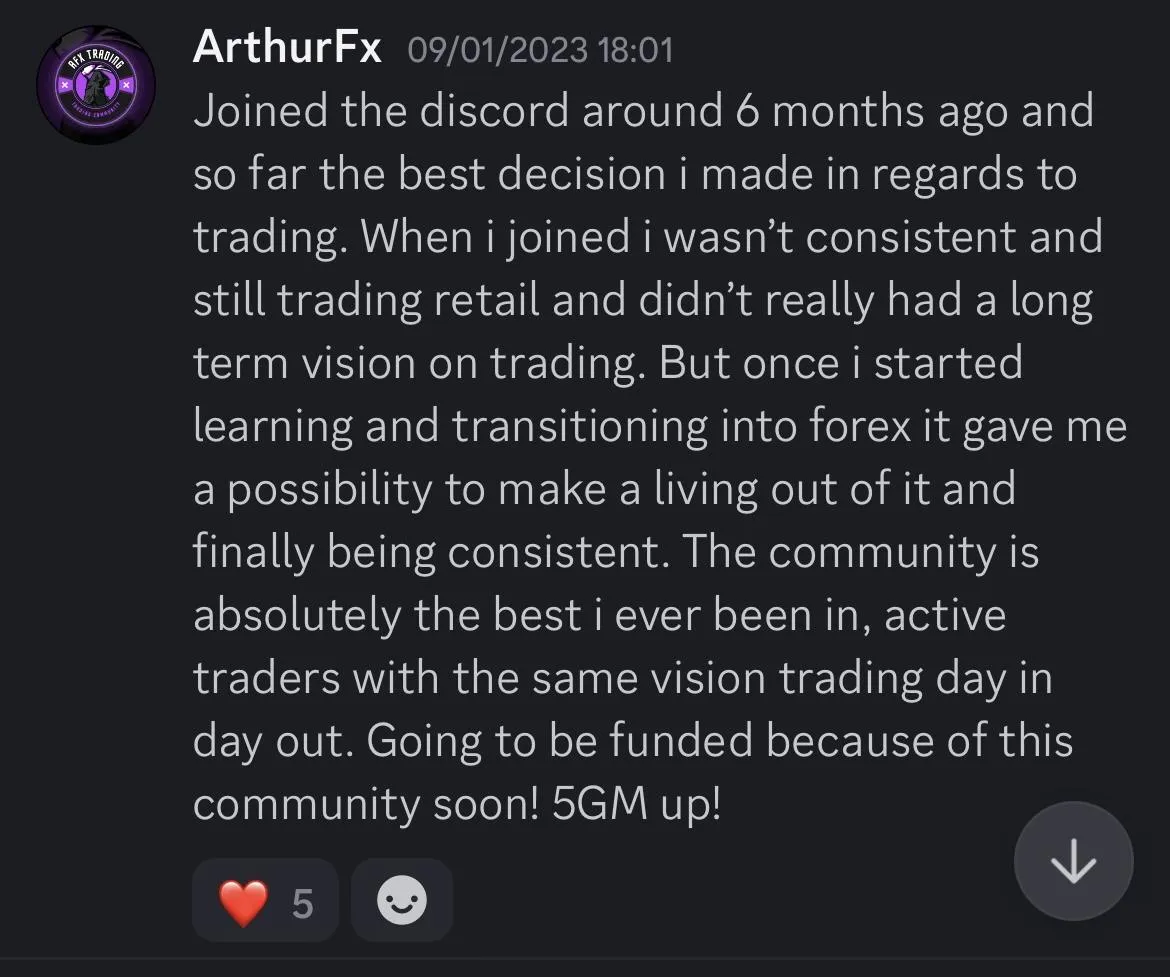Open the ArthurFx profile avatar
Image resolution: width=1170 pixels, height=977 pixels.
(96, 85)
